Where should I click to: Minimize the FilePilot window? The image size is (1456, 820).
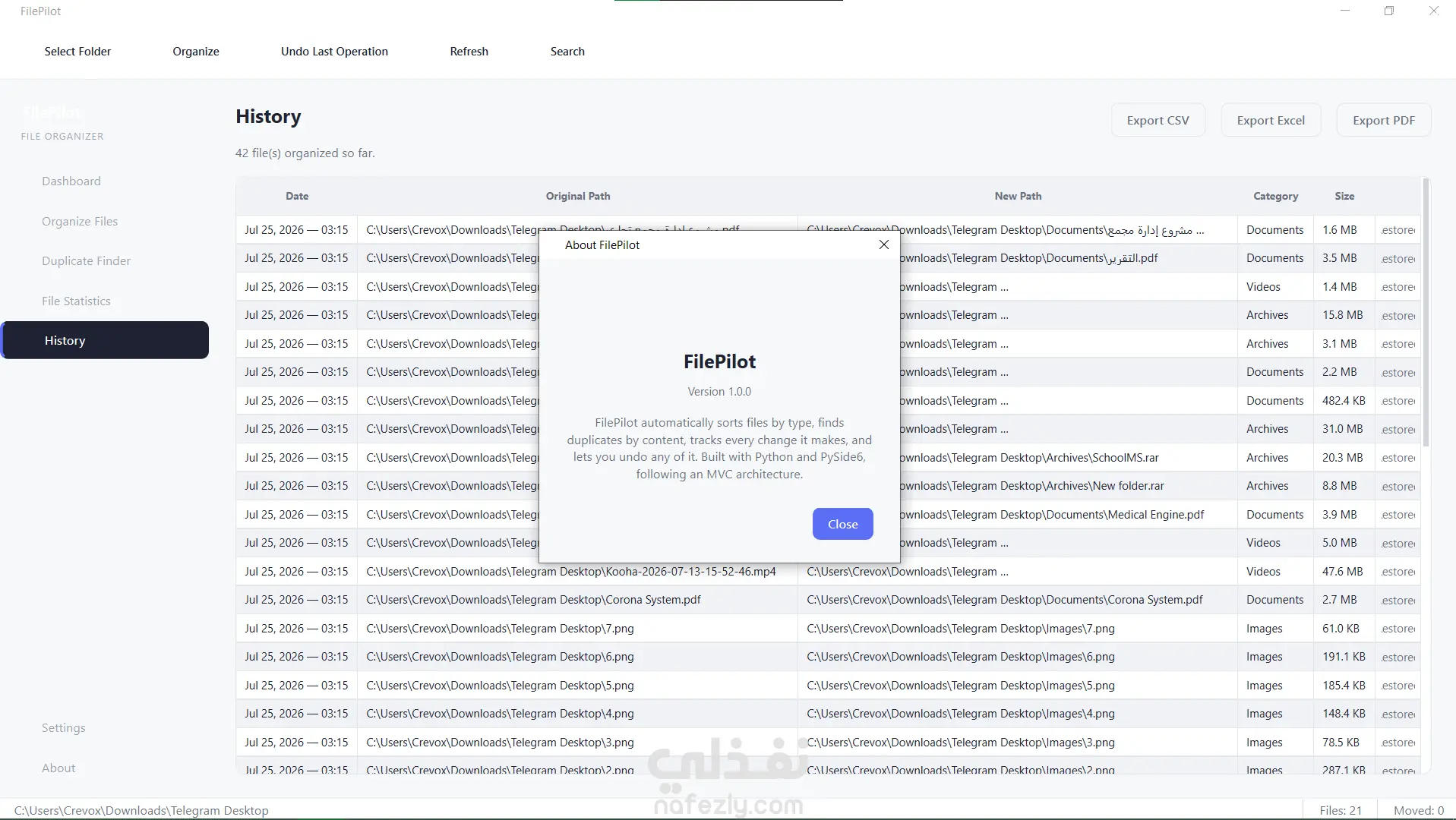[x=1345, y=11]
